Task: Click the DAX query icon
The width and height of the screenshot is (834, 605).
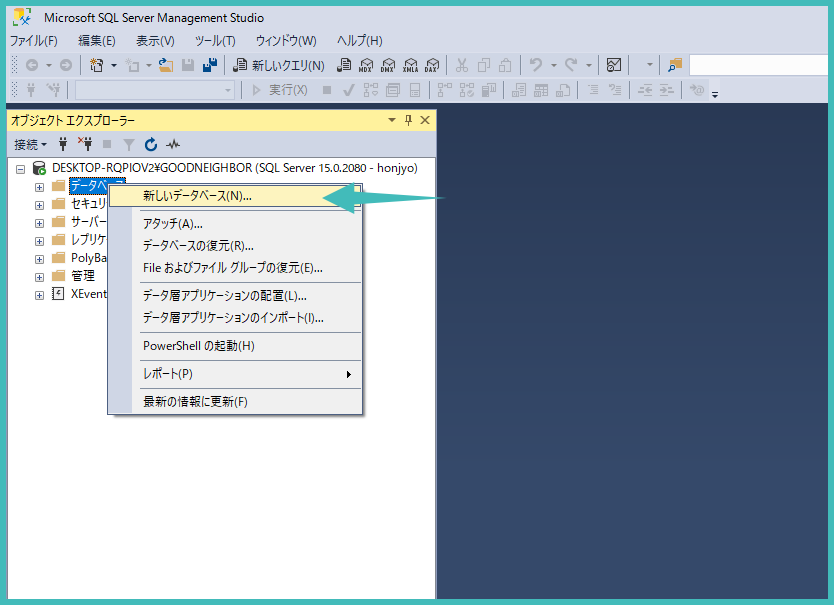Action: (432, 65)
